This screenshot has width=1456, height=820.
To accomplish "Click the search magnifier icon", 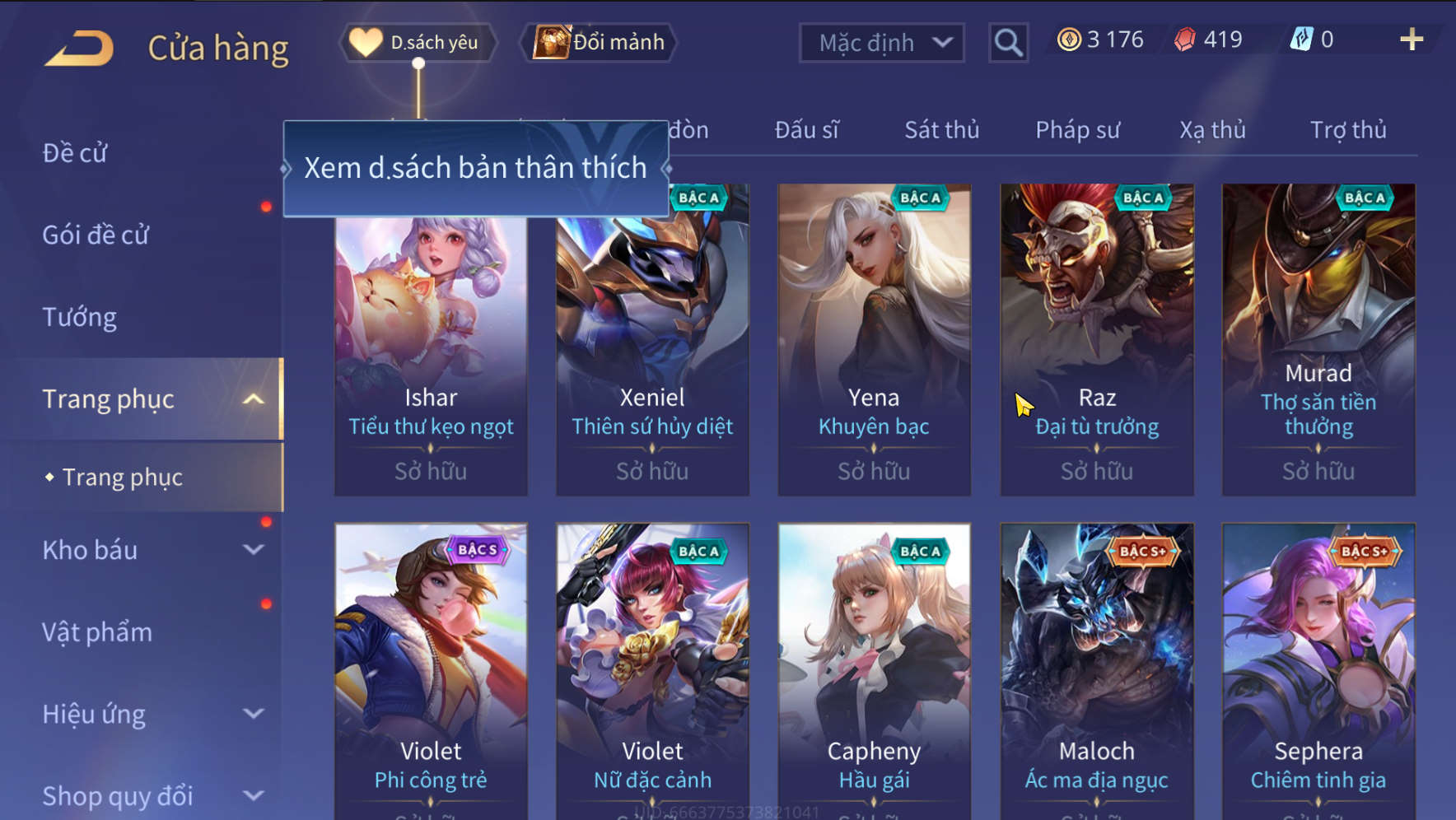I will (x=1008, y=42).
